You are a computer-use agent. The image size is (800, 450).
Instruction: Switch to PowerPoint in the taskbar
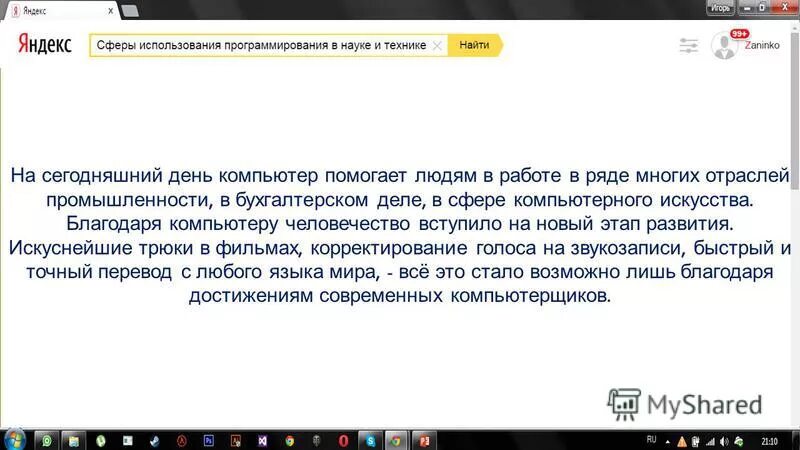tap(424, 441)
